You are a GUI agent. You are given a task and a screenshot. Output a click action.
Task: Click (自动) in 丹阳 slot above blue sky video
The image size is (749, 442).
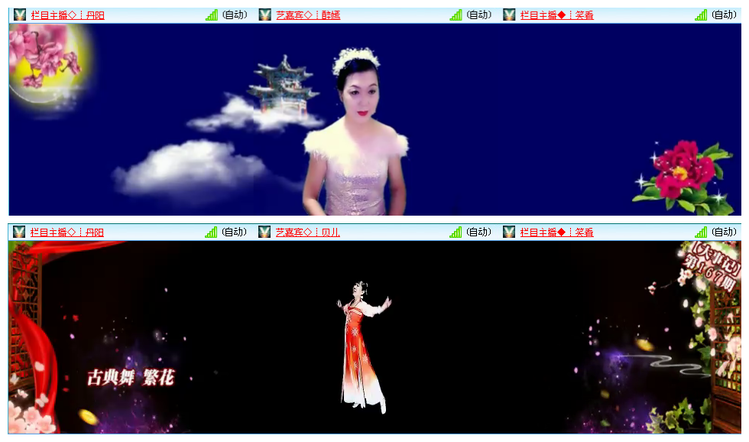pyautogui.click(x=235, y=15)
